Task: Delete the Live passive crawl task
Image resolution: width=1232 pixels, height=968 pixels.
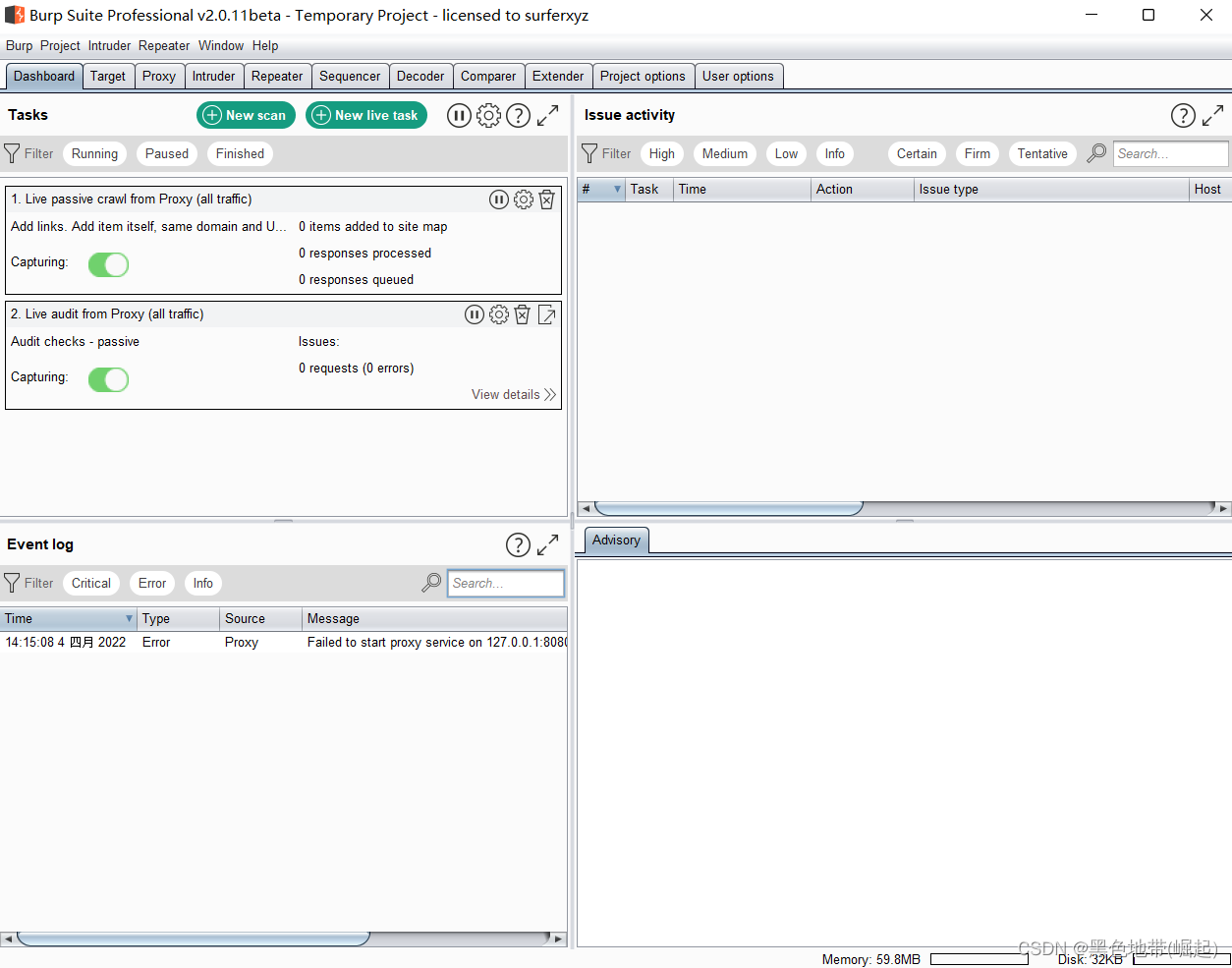Action: tap(547, 199)
